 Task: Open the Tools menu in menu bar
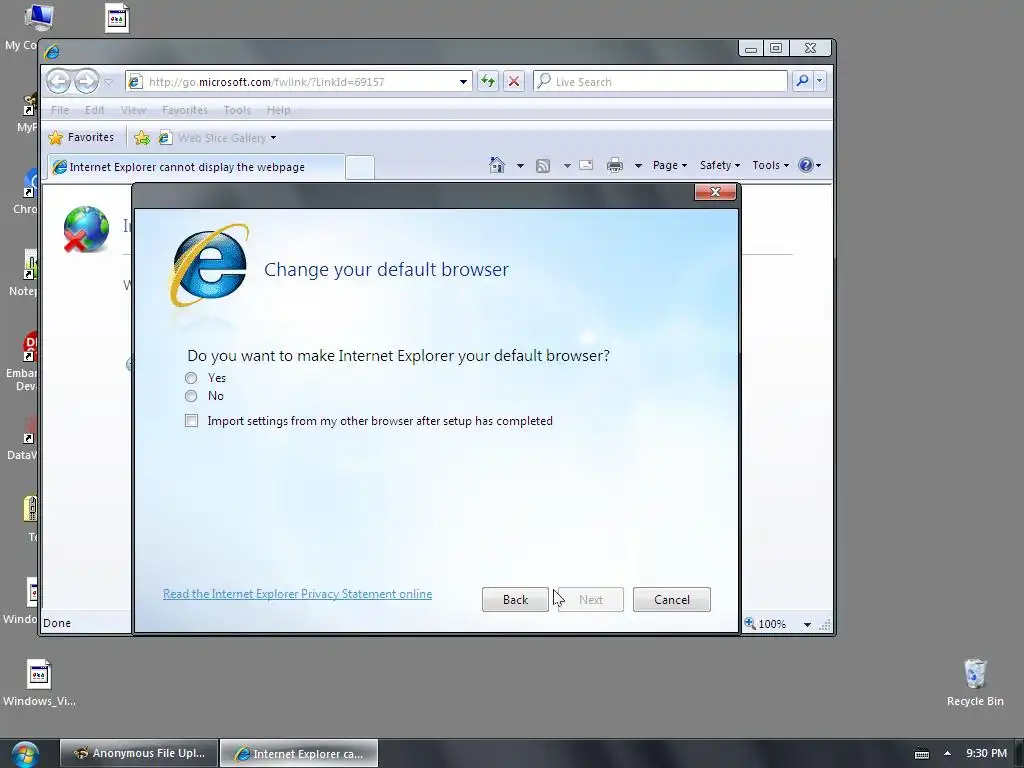click(x=237, y=110)
